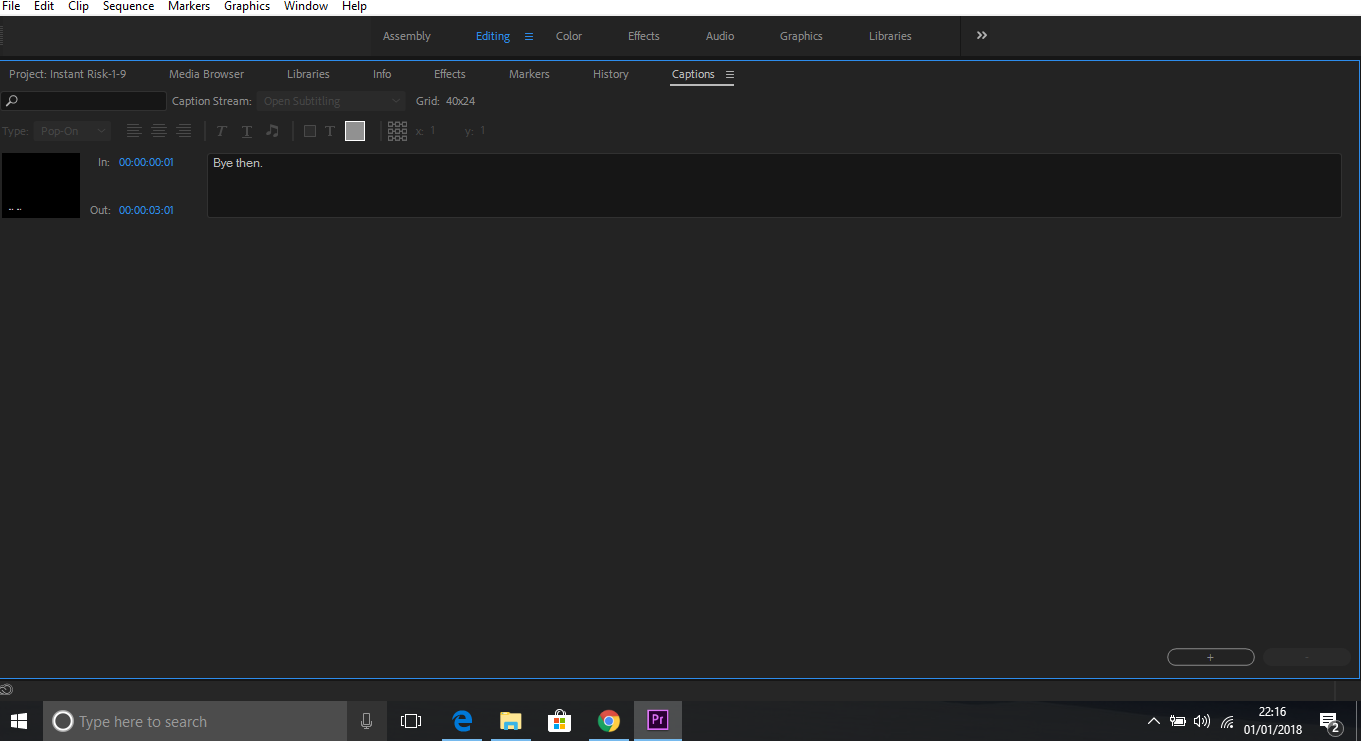Select the caption thumbnail preview
Screen dimensions: 1361x741
pos(41,185)
